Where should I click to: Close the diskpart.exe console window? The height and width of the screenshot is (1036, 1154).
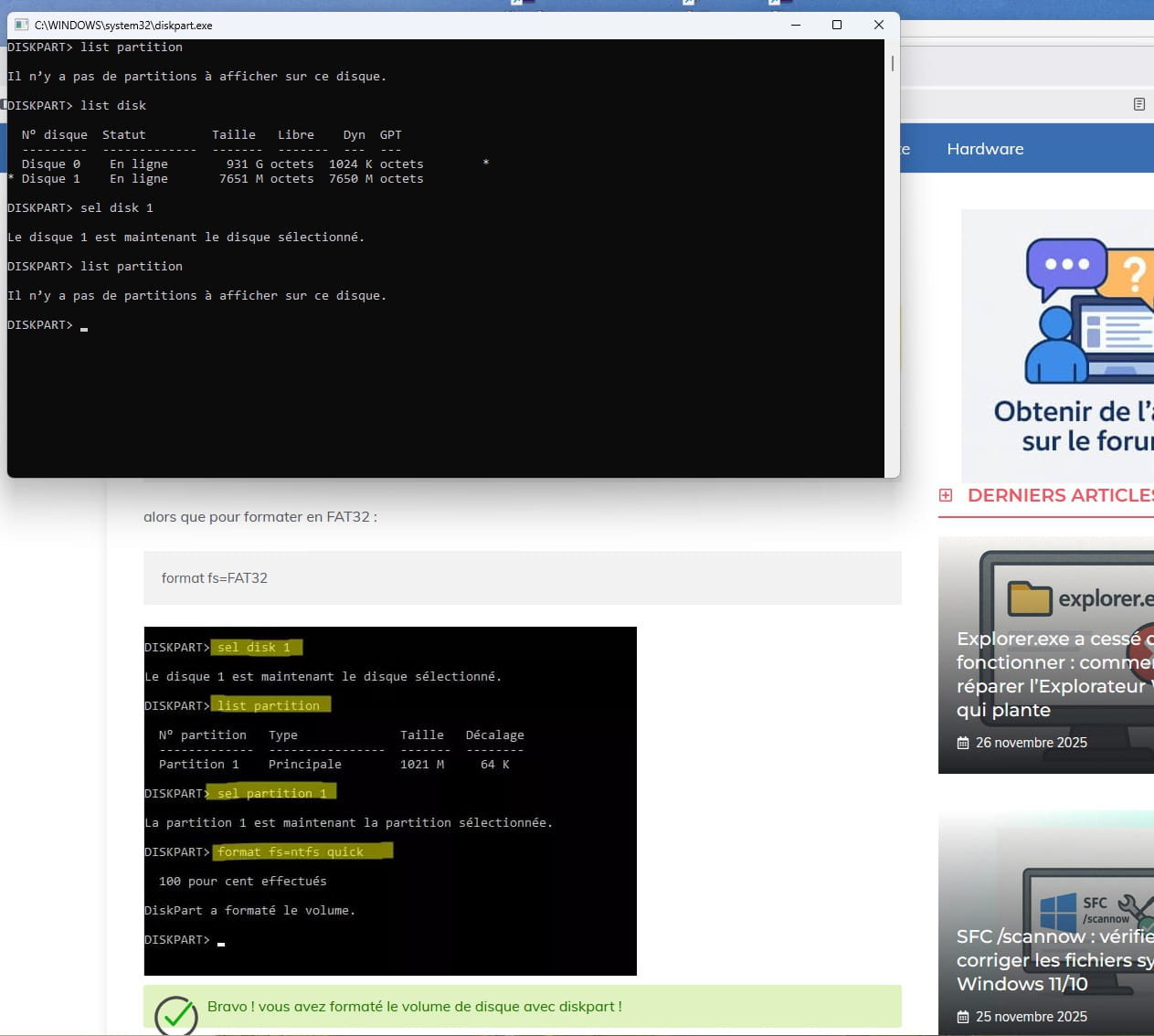click(x=878, y=26)
